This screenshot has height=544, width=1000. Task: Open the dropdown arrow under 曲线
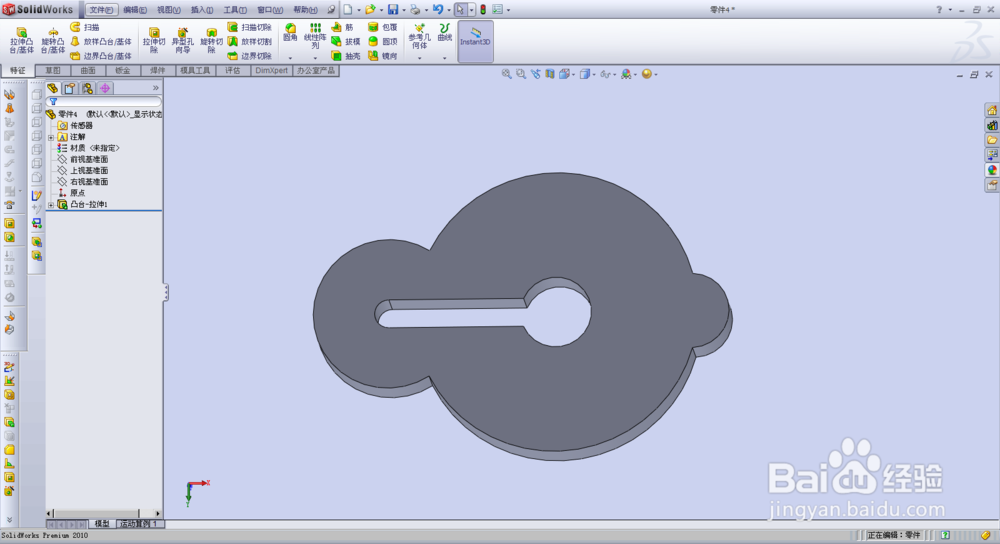[445, 58]
